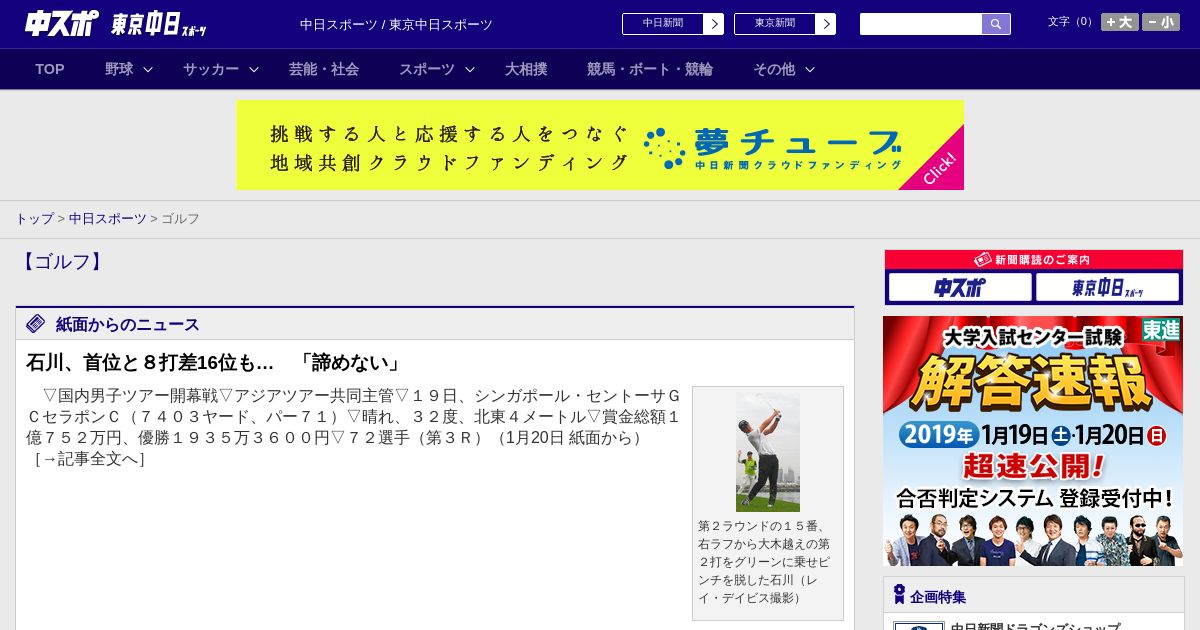Click the 【ゴルフ】 page heading
1200x630 pixels.
pyautogui.click(x=62, y=262)
